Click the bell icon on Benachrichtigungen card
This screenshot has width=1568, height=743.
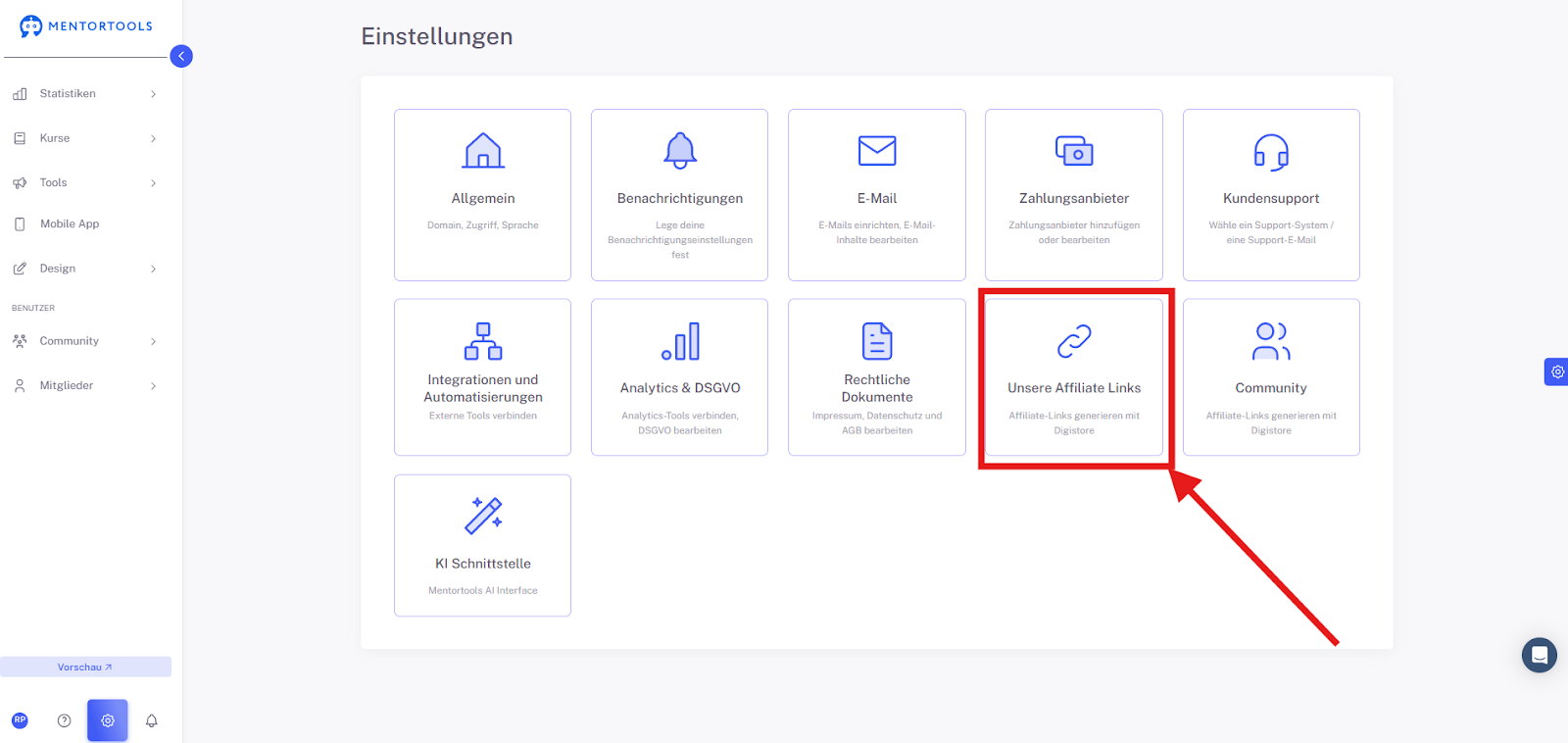click(680, 151)
